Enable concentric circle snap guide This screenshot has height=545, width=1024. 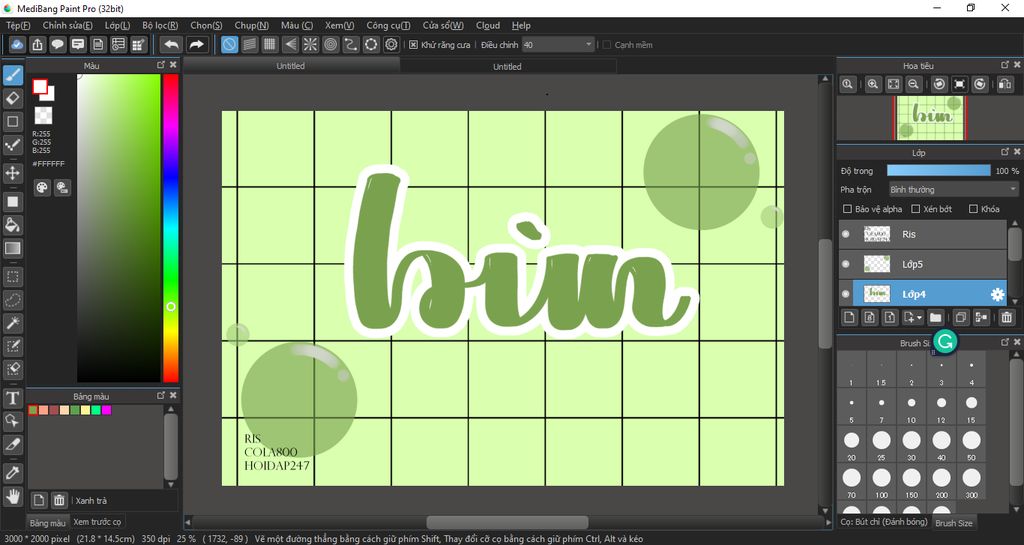point(330,44)
